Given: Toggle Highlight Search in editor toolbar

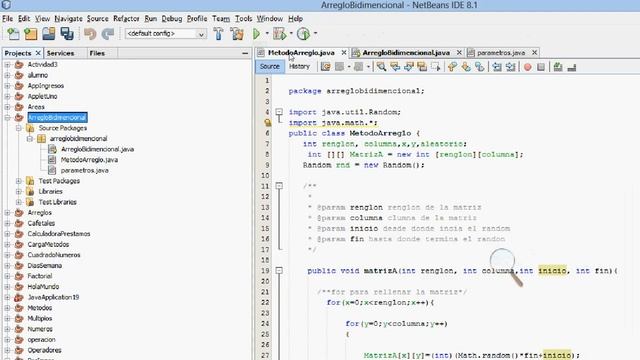Looking at the screenshot, I should 422,67.
